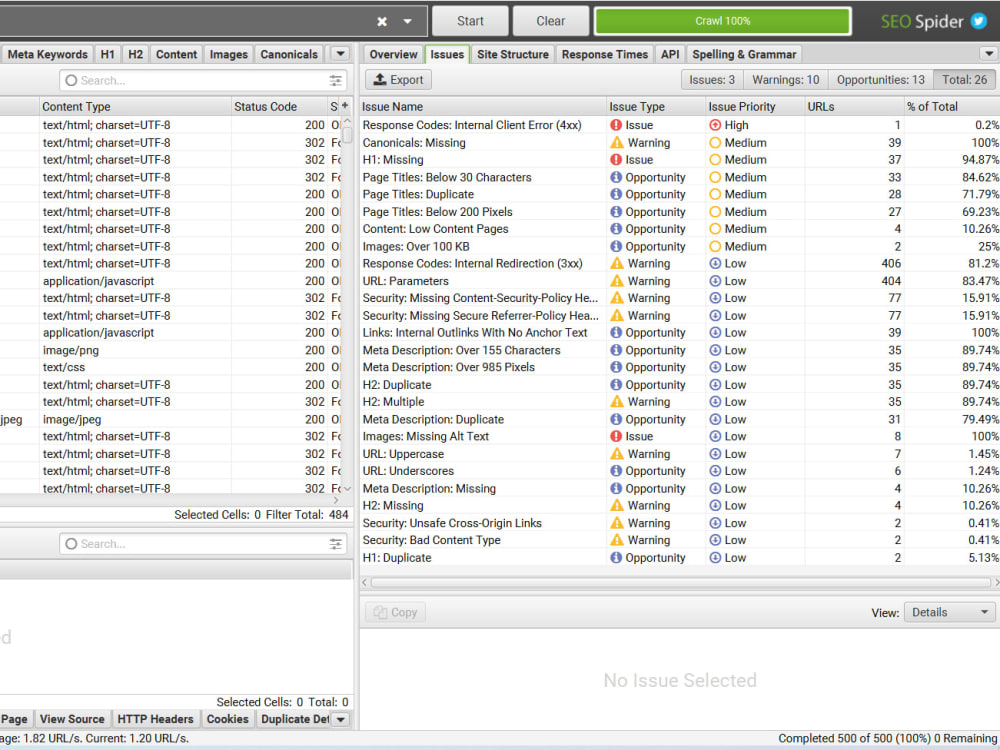The height and width of the screenshot is (750, 1000).
Task: Filter by Opportunities: 13
Action: click(x=881, y=80)
